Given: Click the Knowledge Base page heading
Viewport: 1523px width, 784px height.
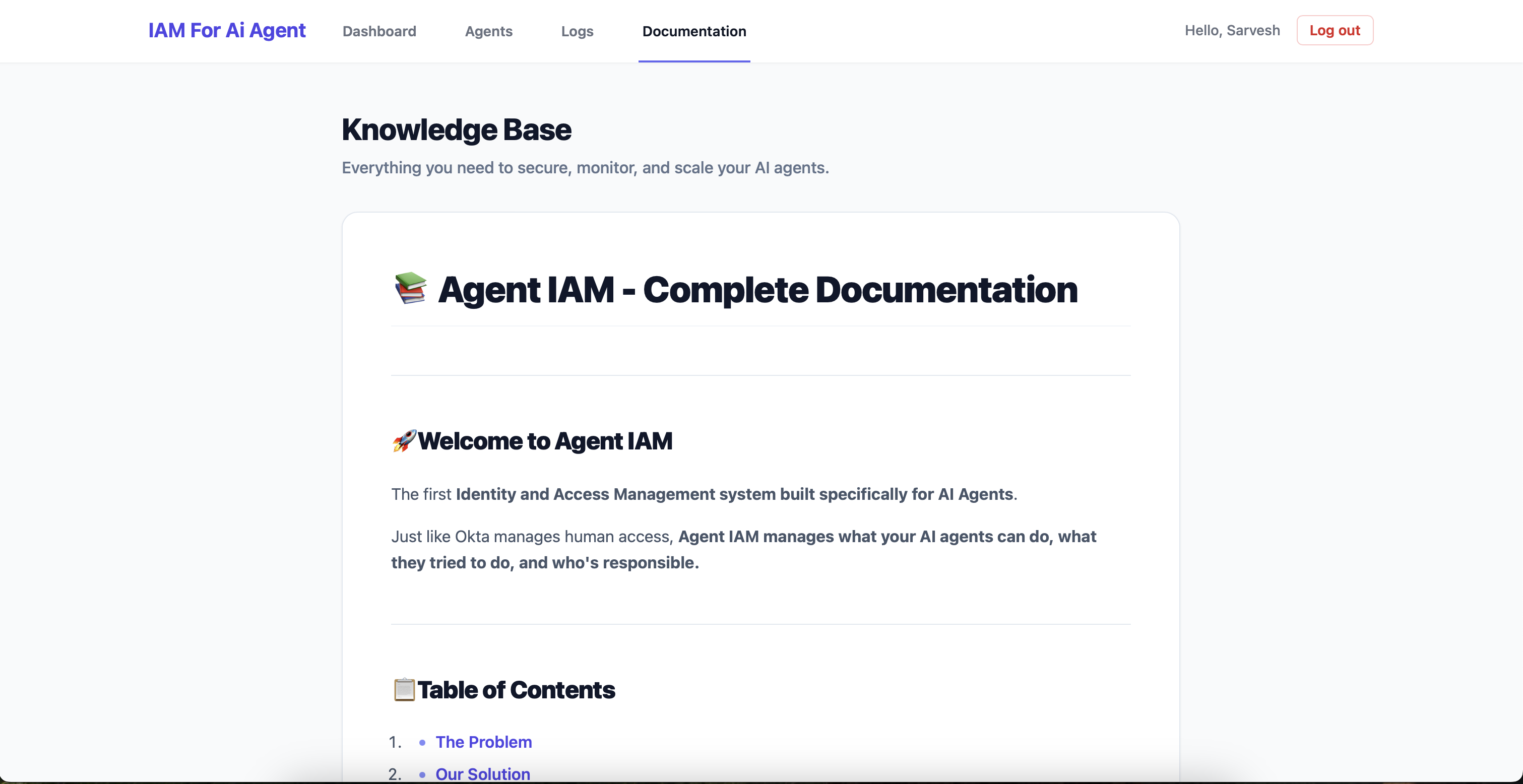Looking at the screenshot, I should pyautogui.click(x=456, y=129).
